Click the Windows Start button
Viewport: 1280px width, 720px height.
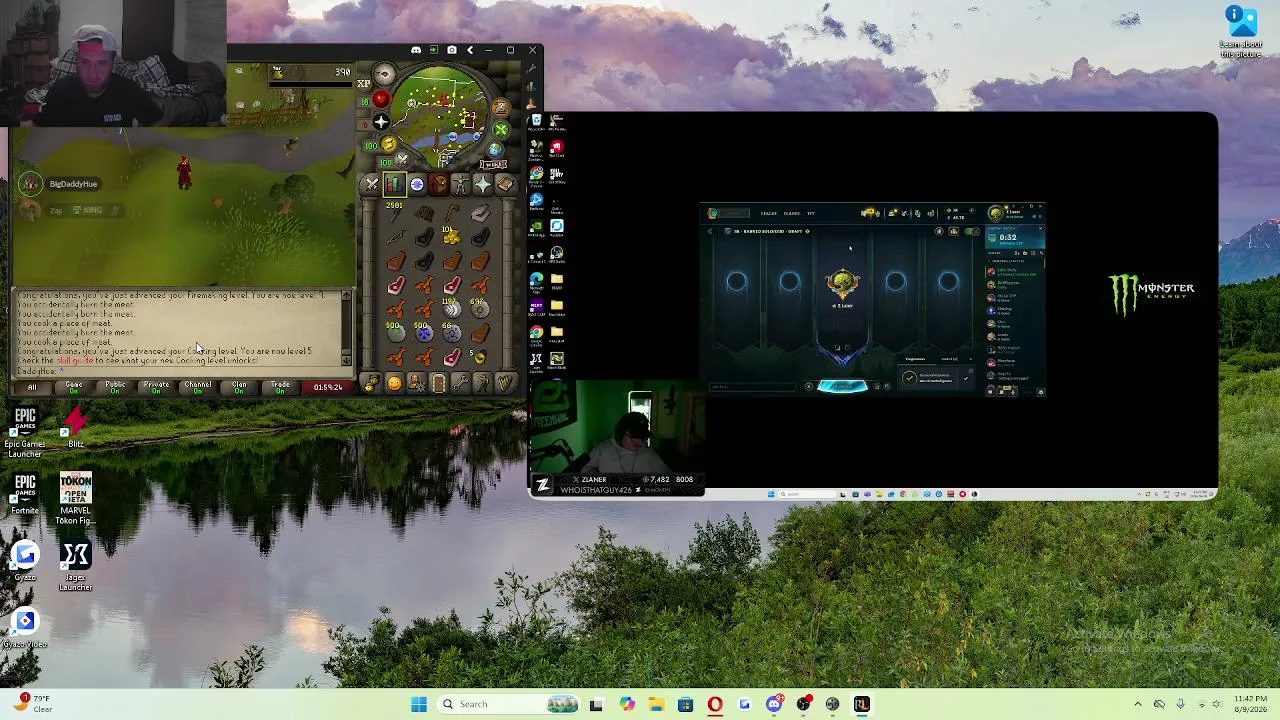click(x=419, y=704)
